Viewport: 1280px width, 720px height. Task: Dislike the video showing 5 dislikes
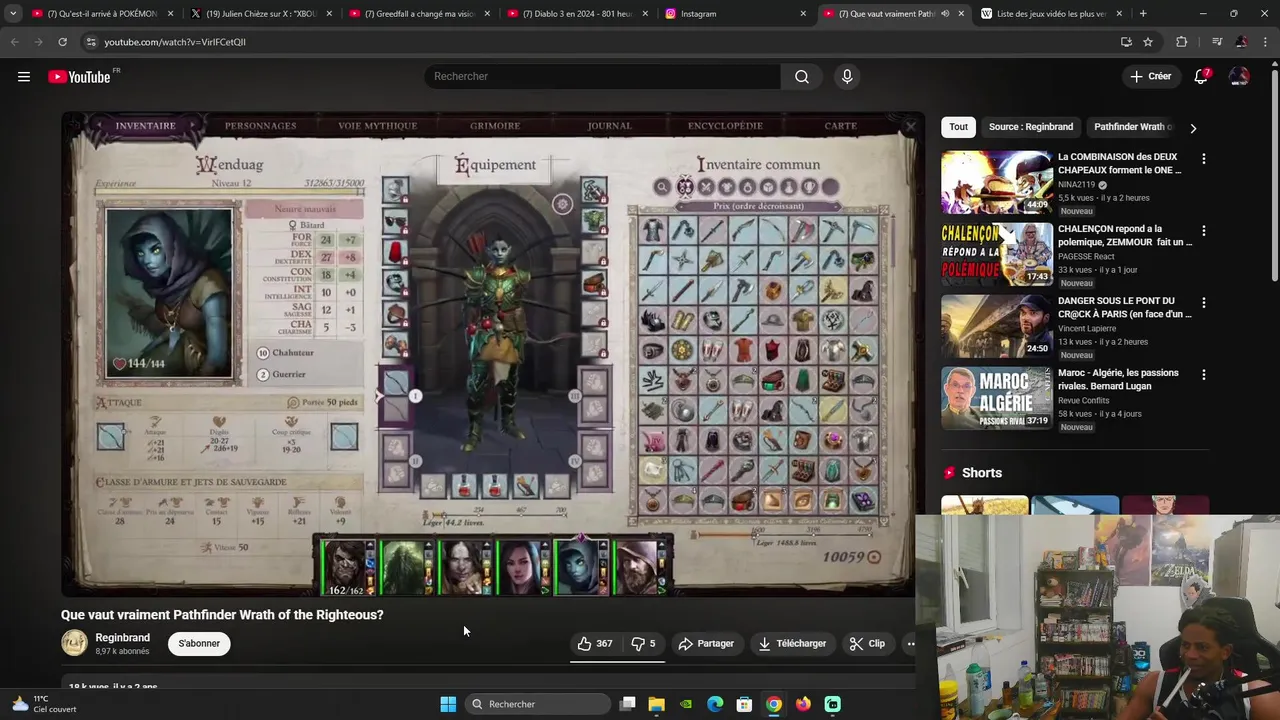(644, 644)
